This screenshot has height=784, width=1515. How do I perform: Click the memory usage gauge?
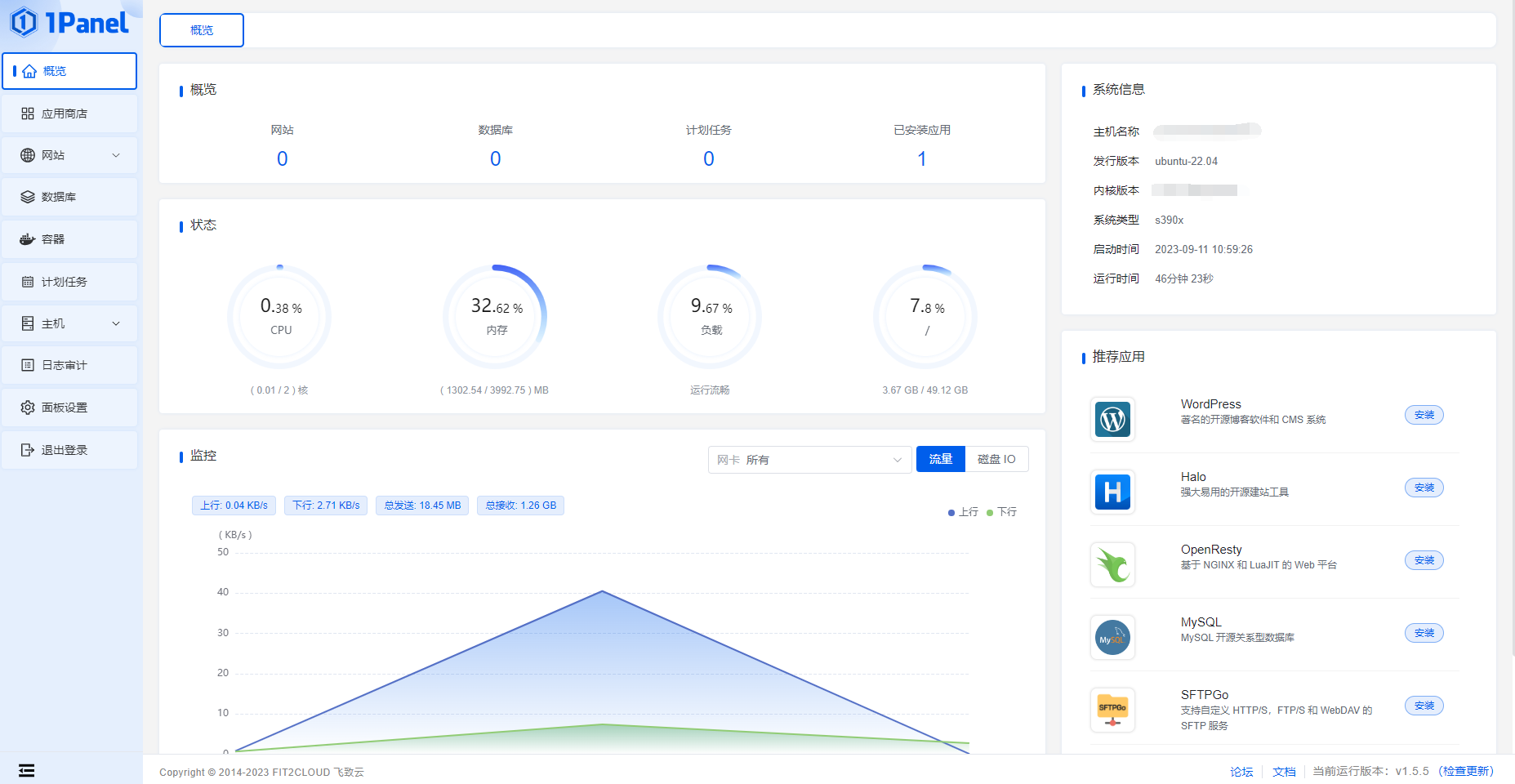496,316
